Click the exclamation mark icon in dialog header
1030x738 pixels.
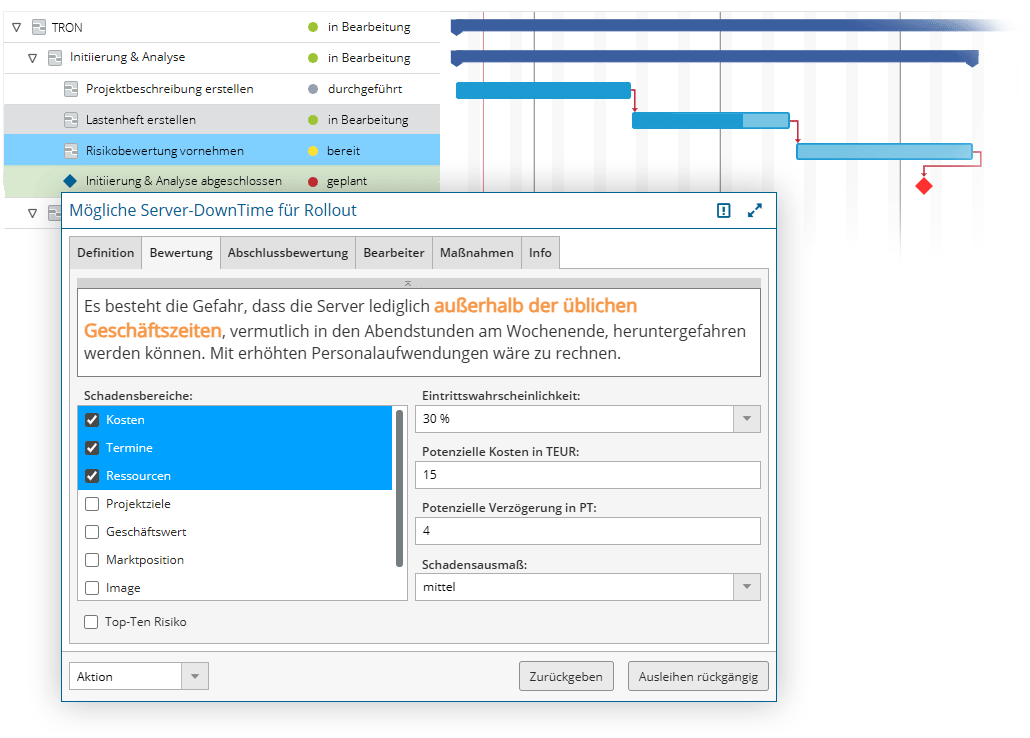(x=724, y=210)
